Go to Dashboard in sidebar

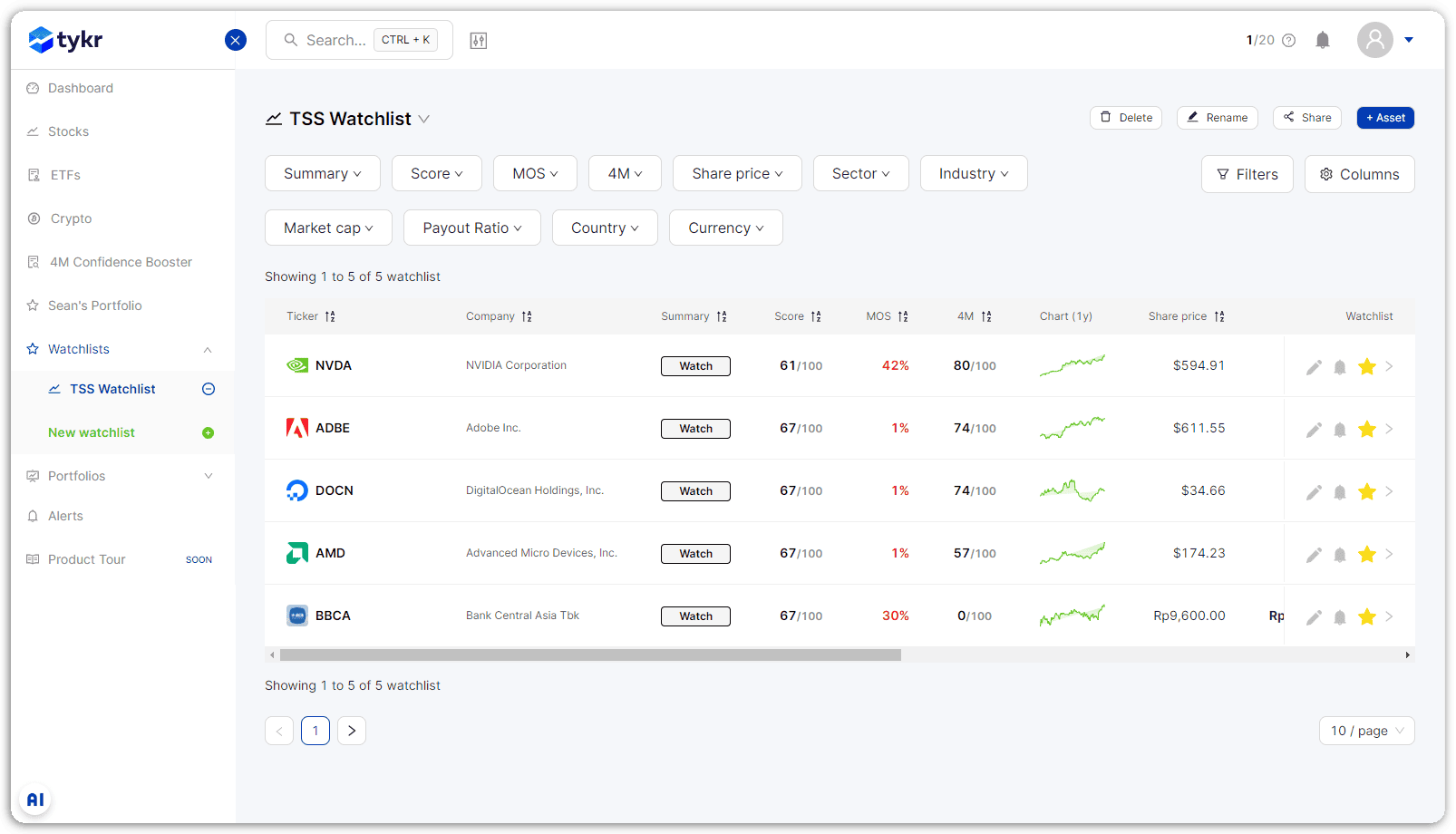point(81,88)
